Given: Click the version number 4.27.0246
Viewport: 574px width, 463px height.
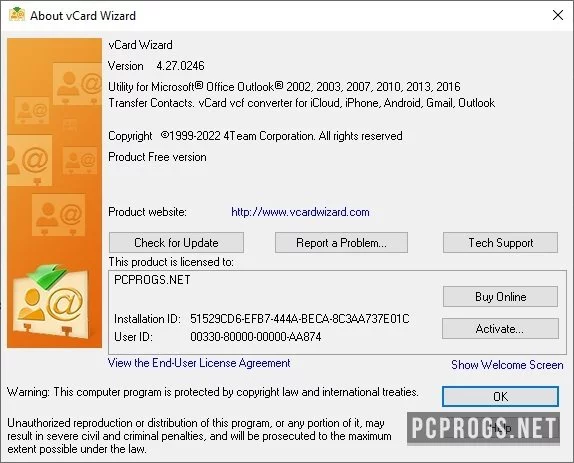Looking at the screenshot, I should 180,66.
